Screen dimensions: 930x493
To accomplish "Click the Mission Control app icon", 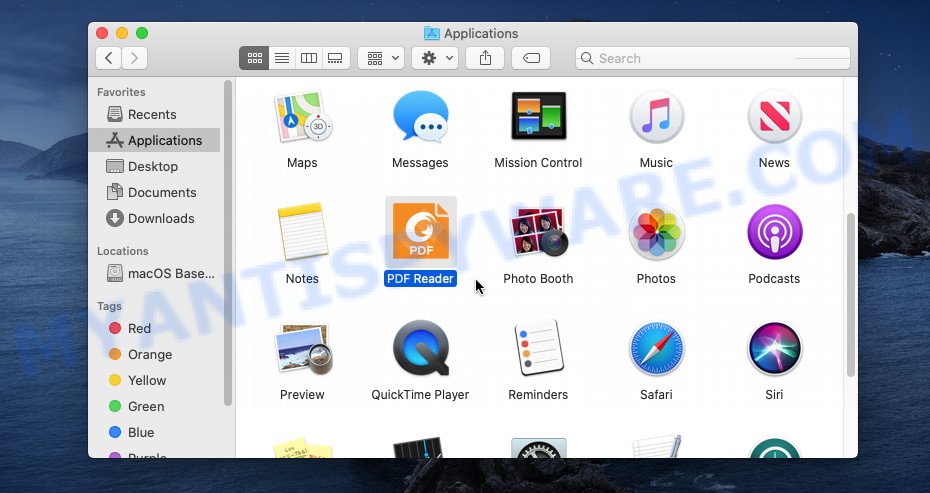I will (539, 116).
